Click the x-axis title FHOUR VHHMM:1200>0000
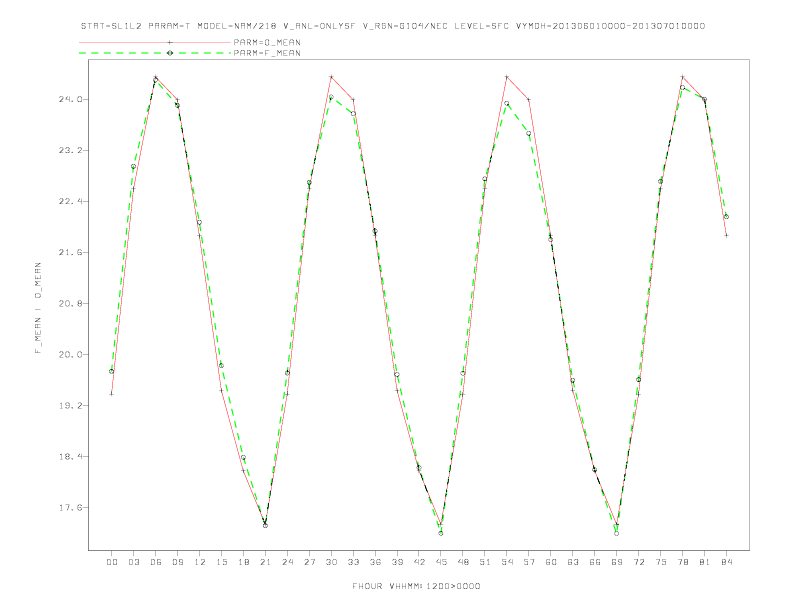Viewport: 792px width, 612px height. coord(416,586)
